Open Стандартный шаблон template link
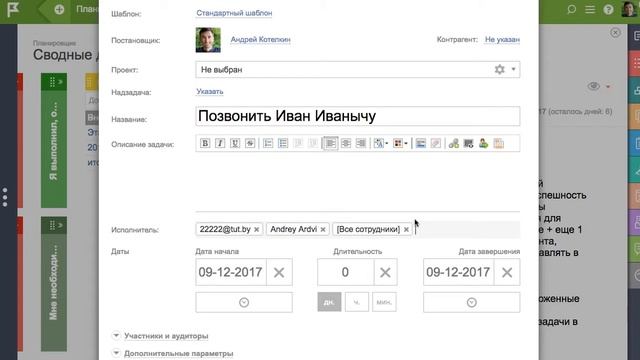This screenshot has height=360, width=640. 234,13
